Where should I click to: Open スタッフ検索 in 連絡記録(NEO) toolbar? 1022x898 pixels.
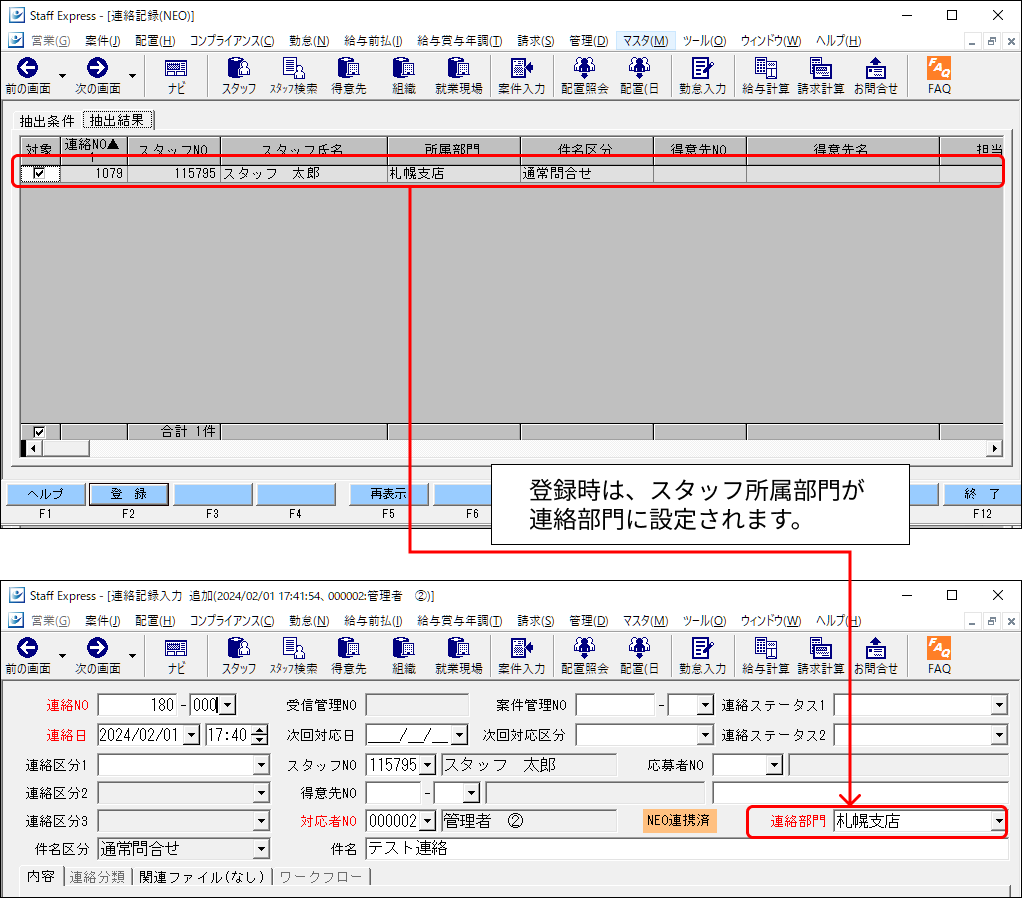tap(293, 76)
